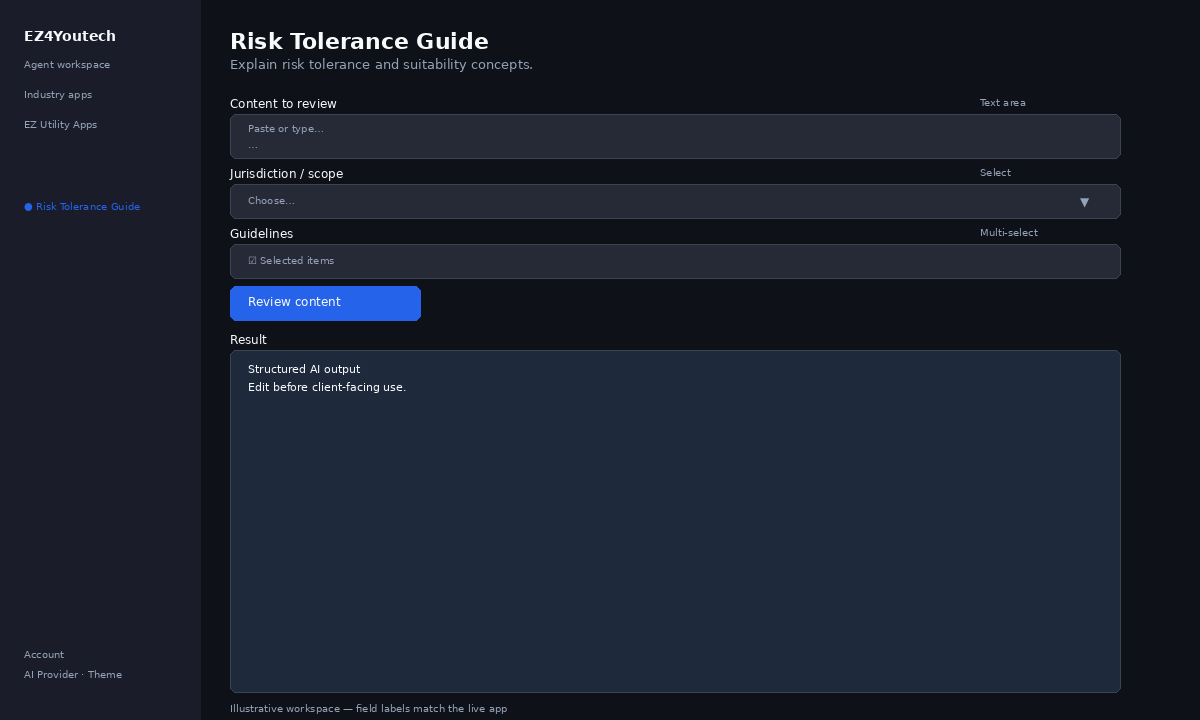Viewport: 1200px width, 720px height.
Task: Click the 'Illustrative workspace' footer note
Action: click(x=368, y=709)
